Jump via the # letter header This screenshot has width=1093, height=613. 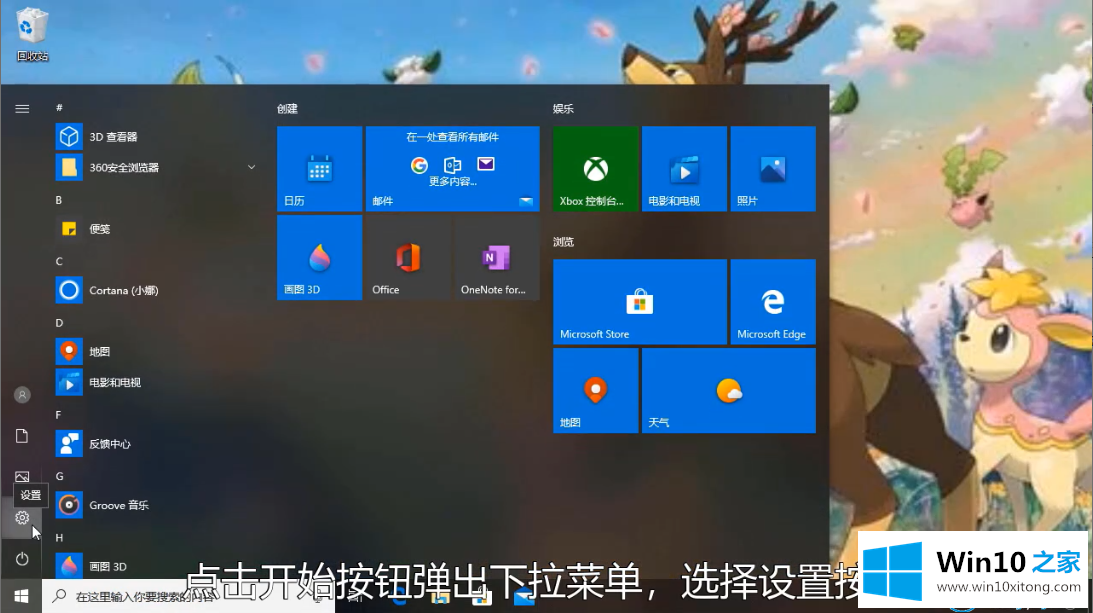(59, 107)
